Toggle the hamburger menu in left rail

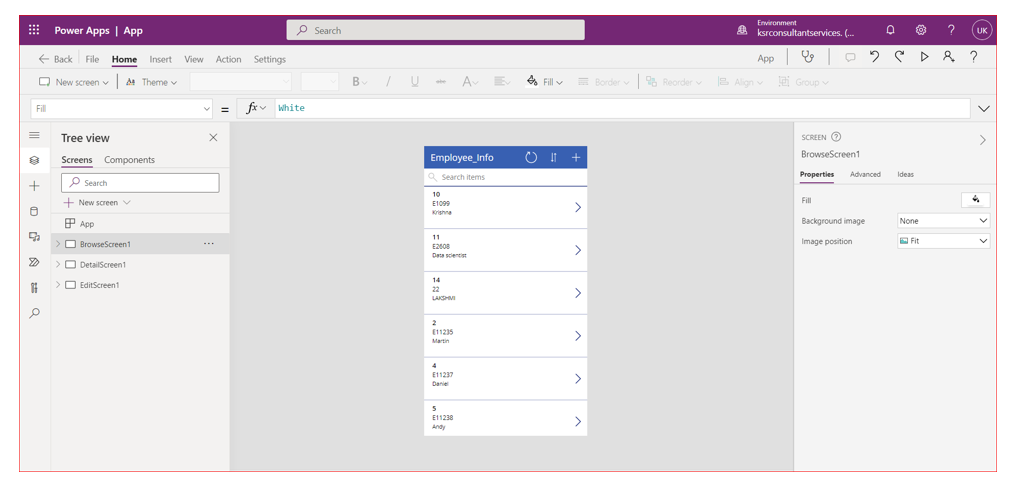coord(34,135)
